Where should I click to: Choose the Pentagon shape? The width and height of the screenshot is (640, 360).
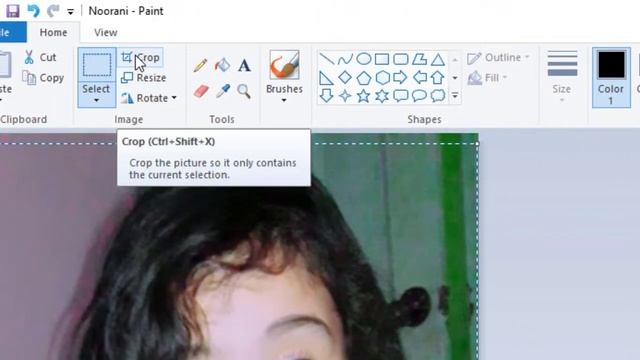pyautogui.click(x=363, y=78)
